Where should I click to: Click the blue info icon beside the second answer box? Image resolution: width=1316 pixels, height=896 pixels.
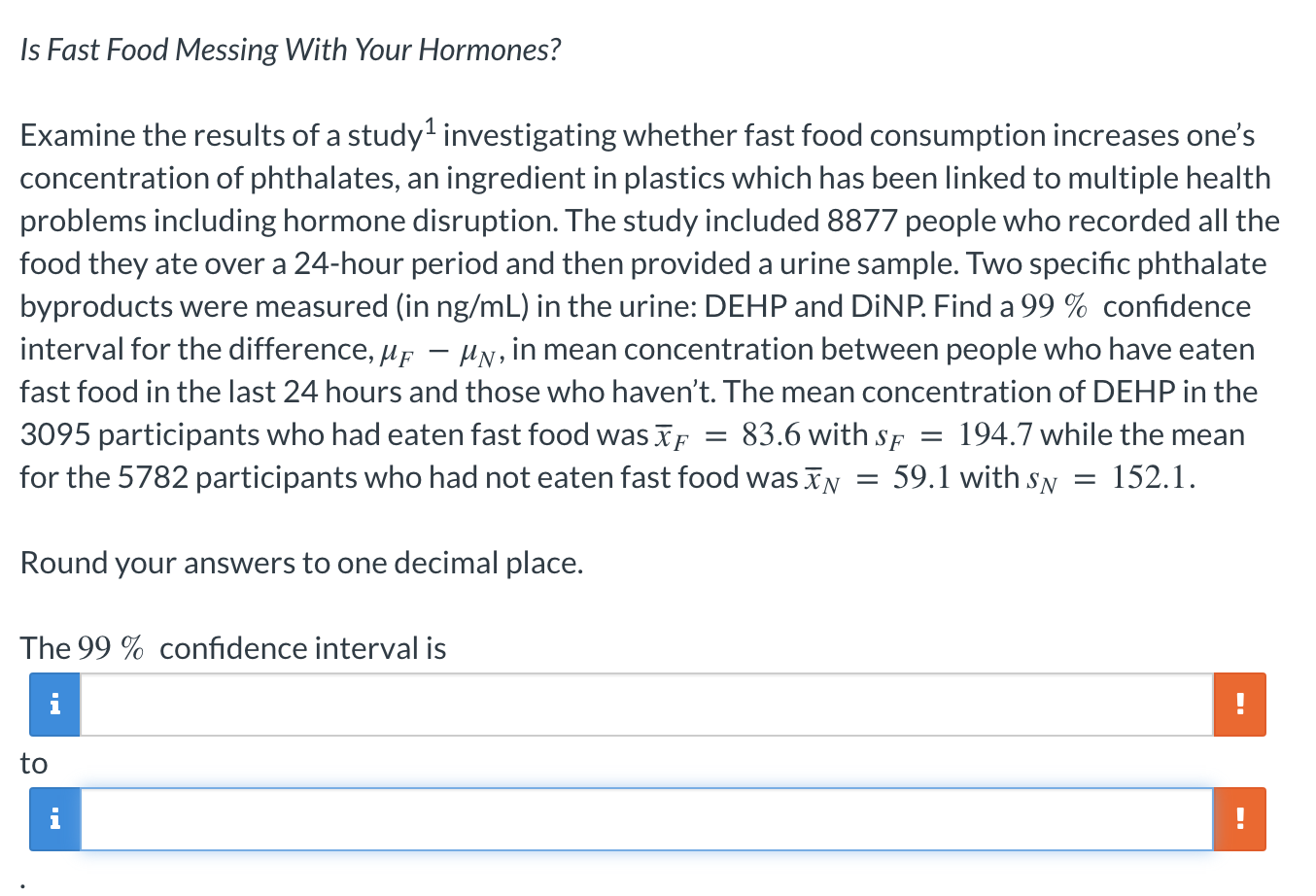point(53,819)
